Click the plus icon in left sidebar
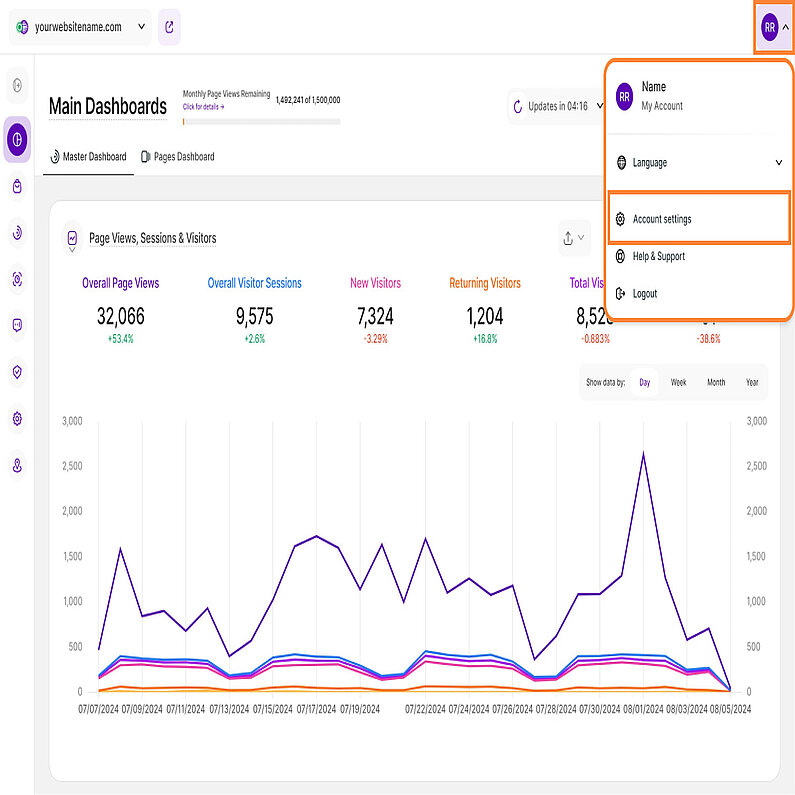The image size is (795, 795). click(17, 86)
